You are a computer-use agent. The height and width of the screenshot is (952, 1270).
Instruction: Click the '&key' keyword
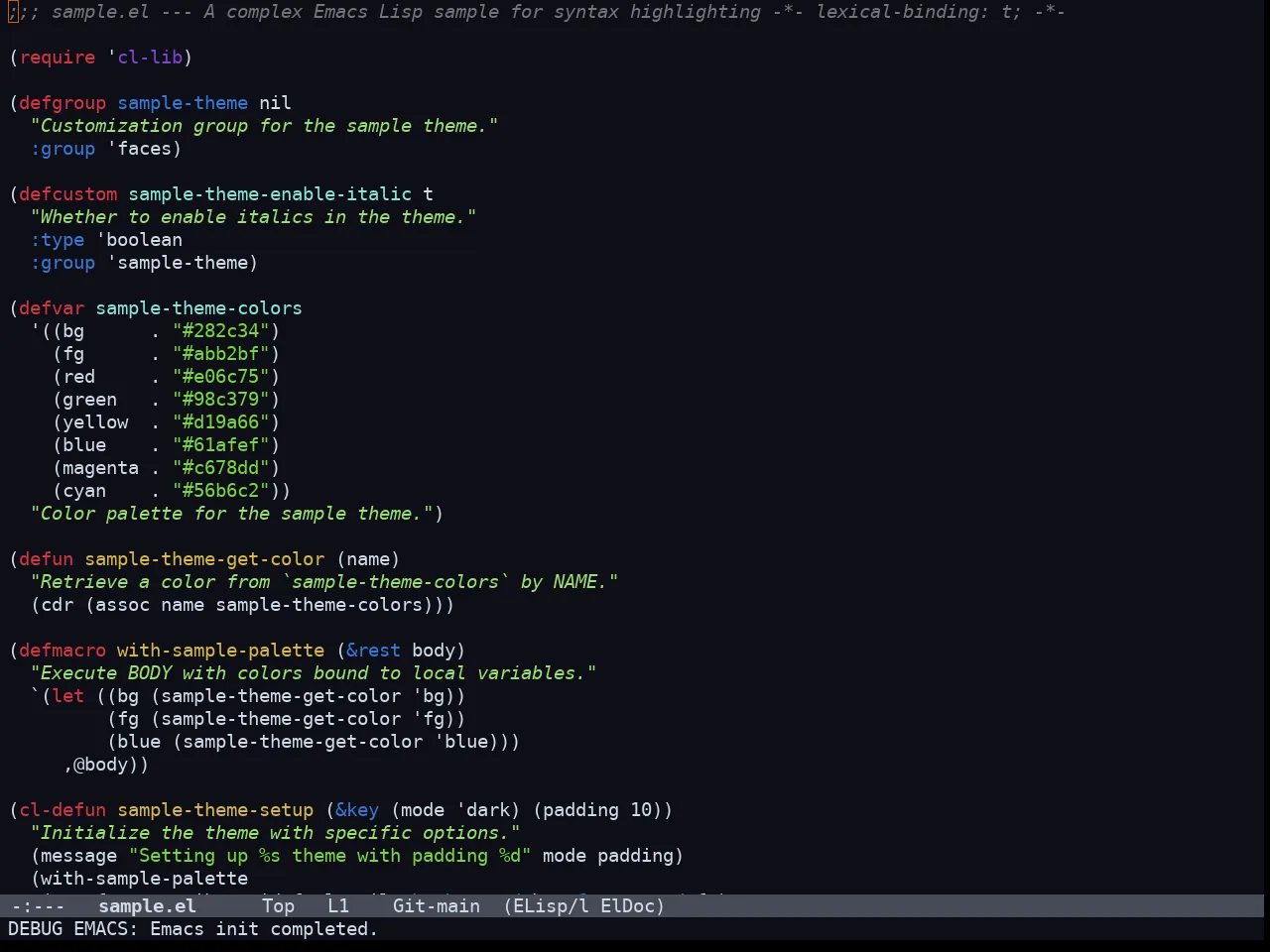357,810
